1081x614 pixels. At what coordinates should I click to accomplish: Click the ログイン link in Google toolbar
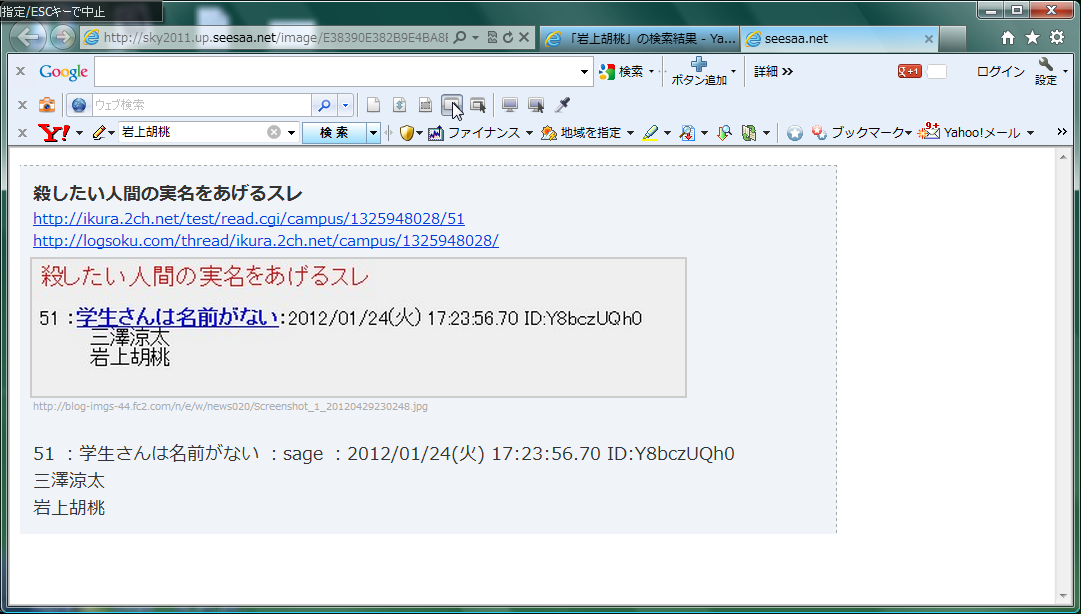[1000, 72]
